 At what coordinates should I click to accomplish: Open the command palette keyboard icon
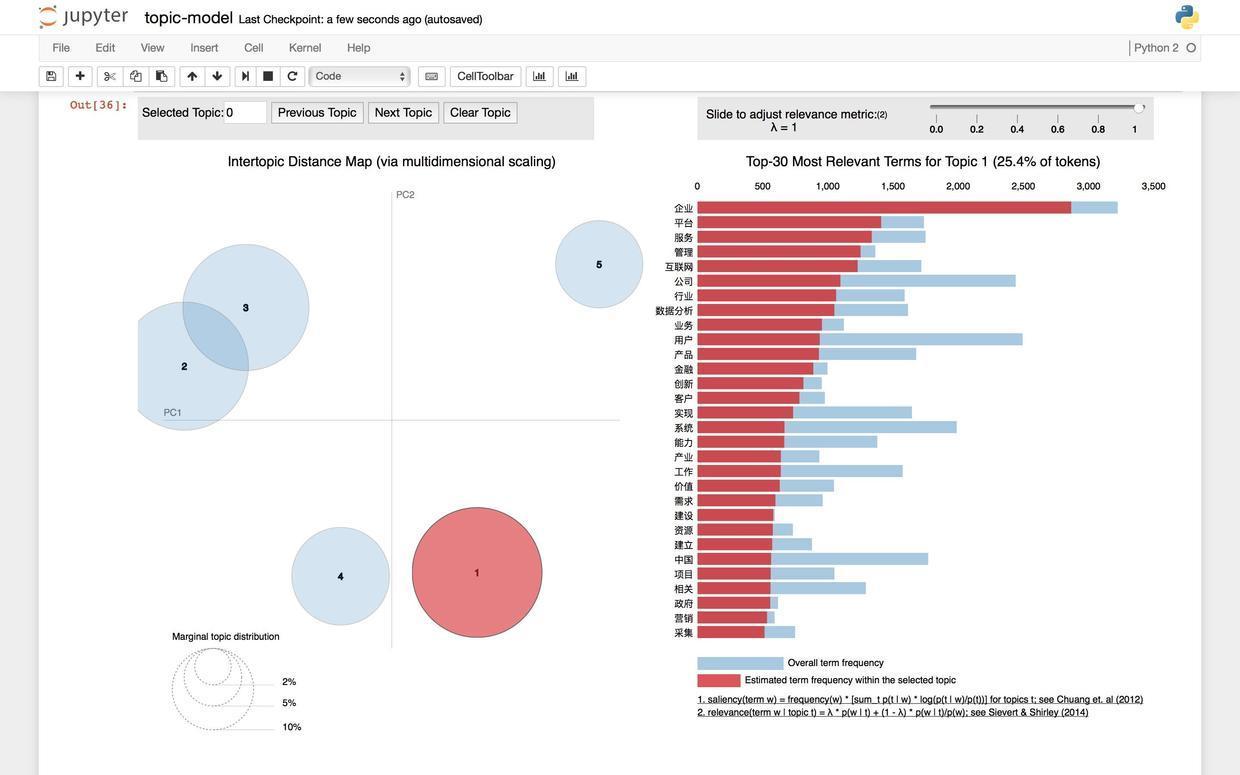[432, 77]
